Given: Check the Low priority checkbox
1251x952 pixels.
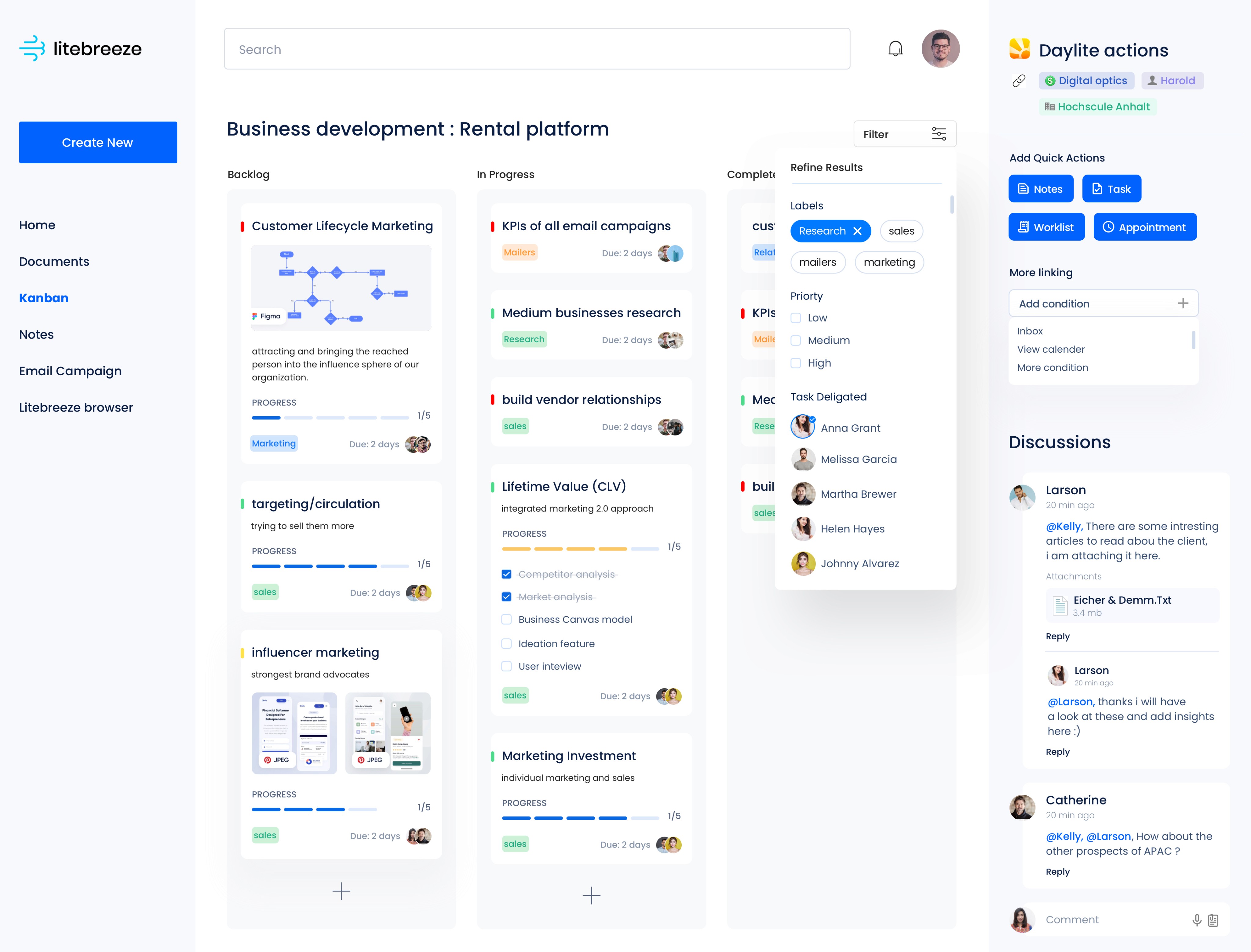Looking at the screenshot, I should click(796, 318).
